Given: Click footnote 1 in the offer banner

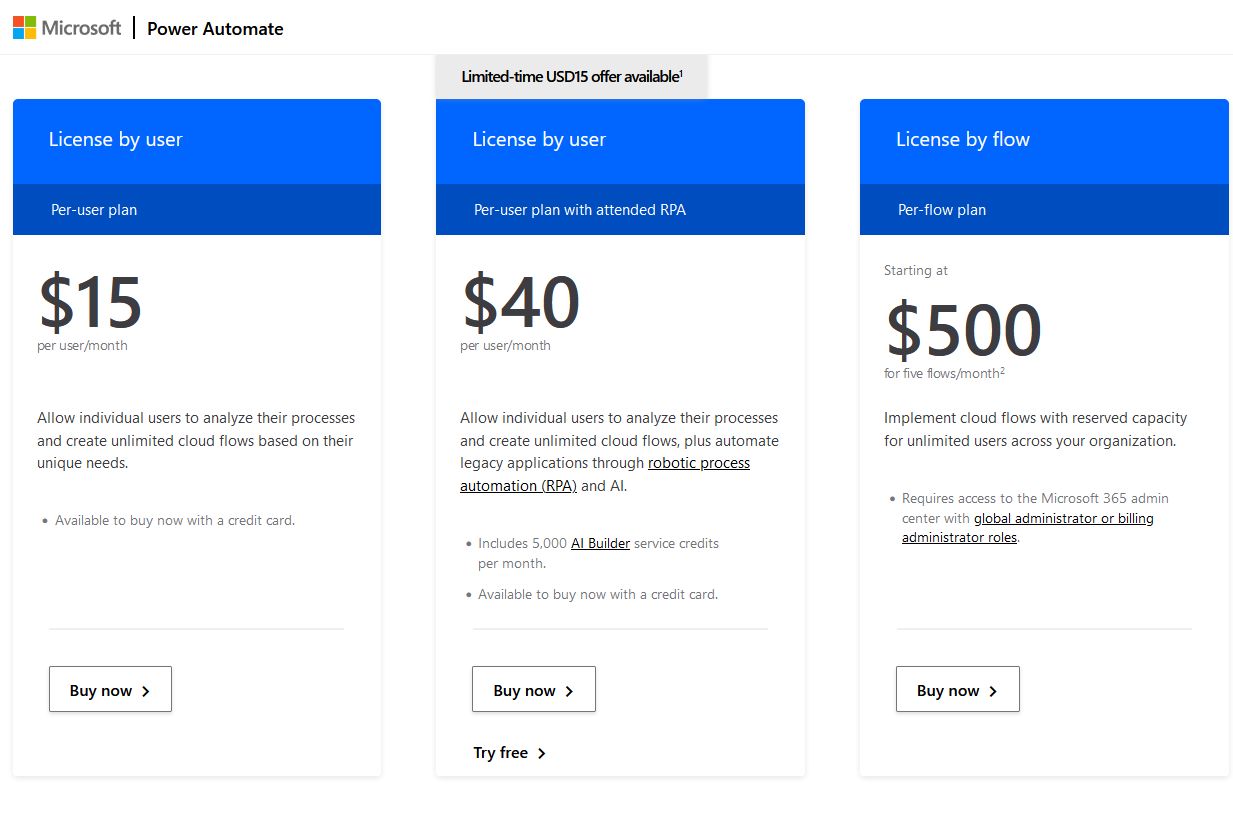Looking at the screenshot, I should point(682,72).
